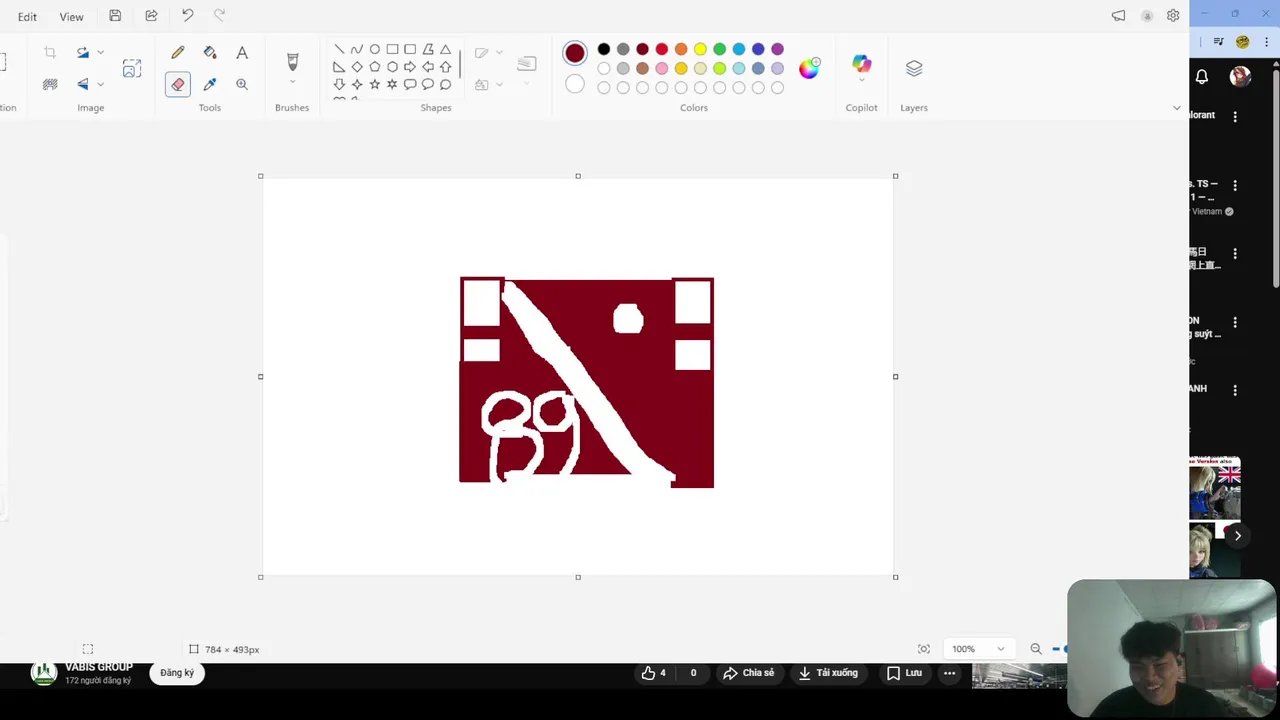Select the Pentagon shape

point(375,67)
